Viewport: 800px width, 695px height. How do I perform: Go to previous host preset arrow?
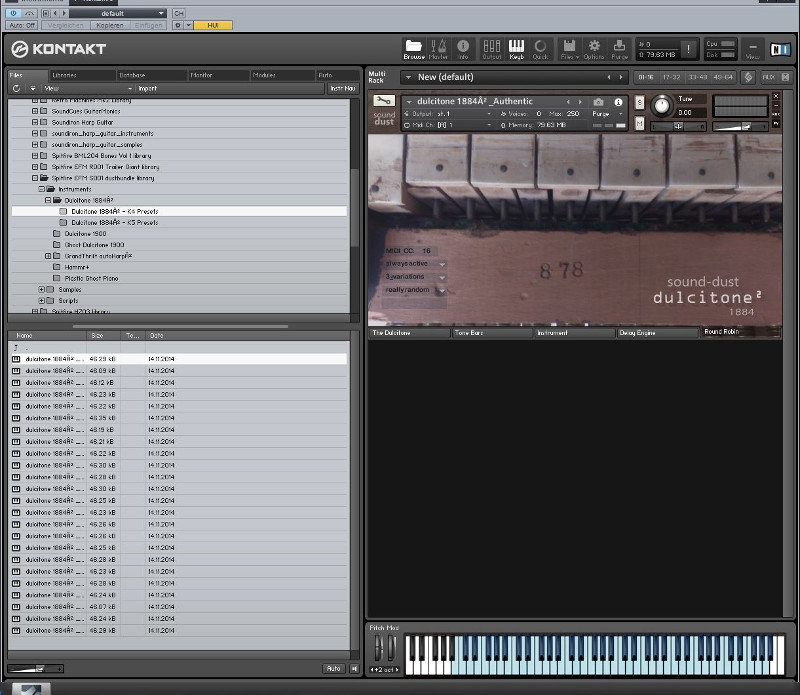55,13
